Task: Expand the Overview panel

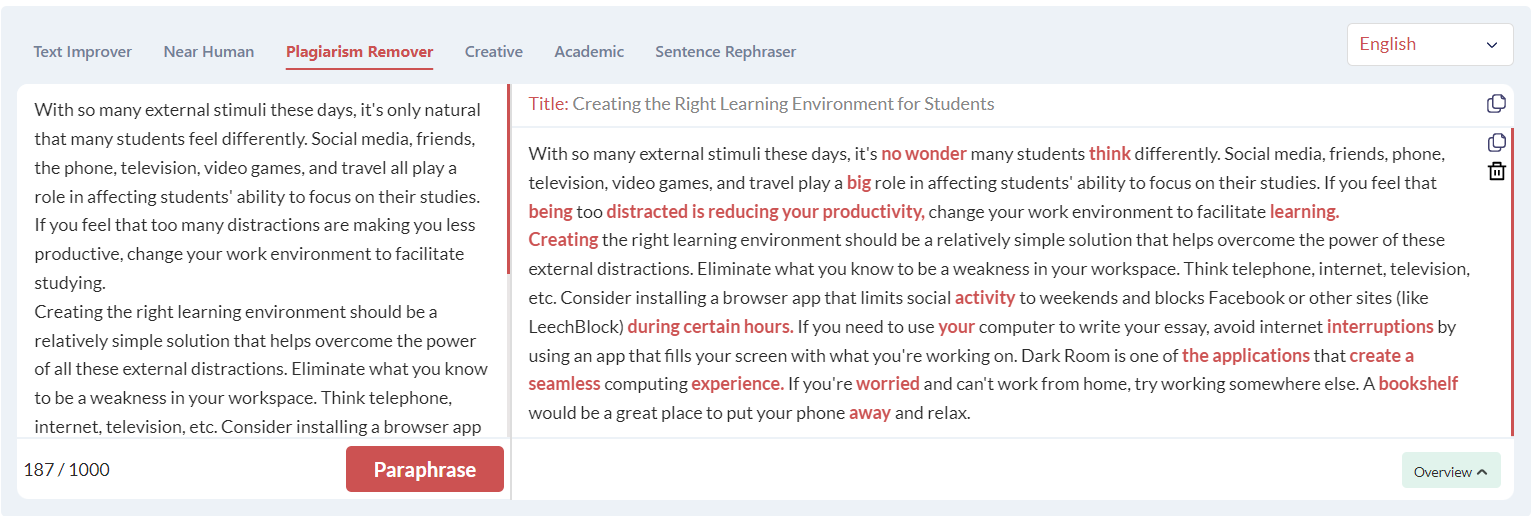Action: point(1451,471)
